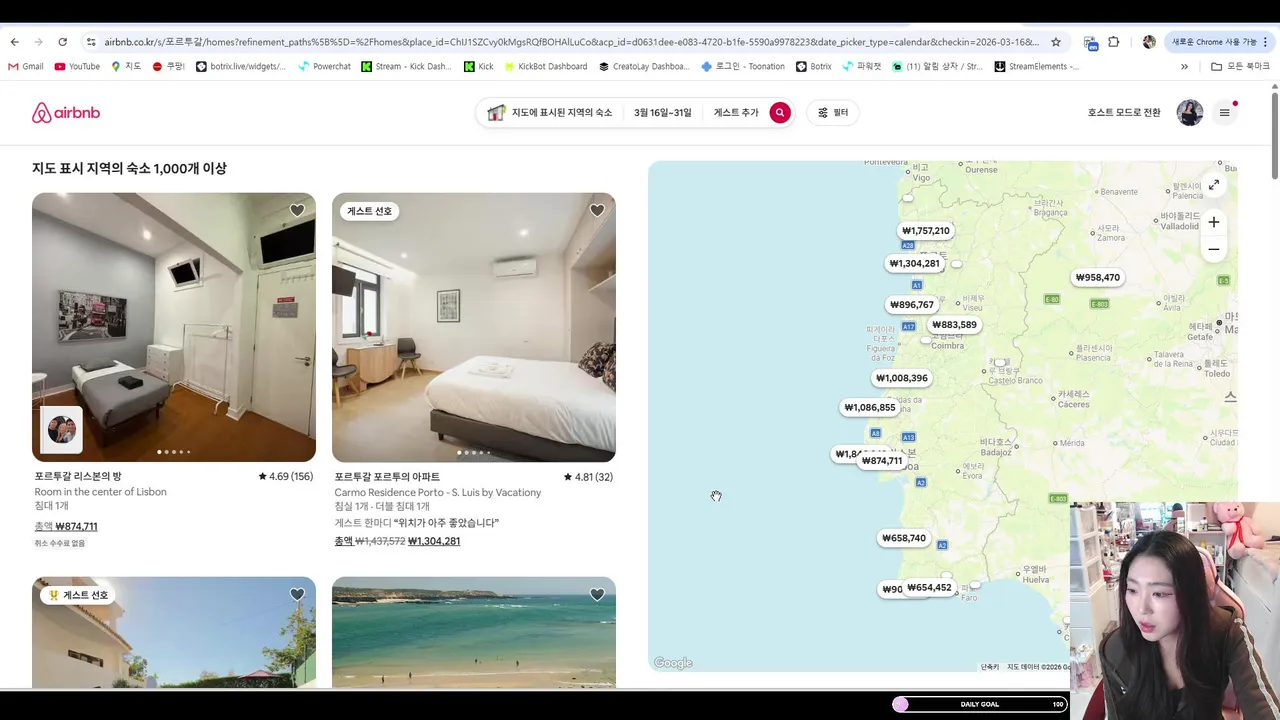Open KickBot Dashboard bookmark

(x=546, y=67)
